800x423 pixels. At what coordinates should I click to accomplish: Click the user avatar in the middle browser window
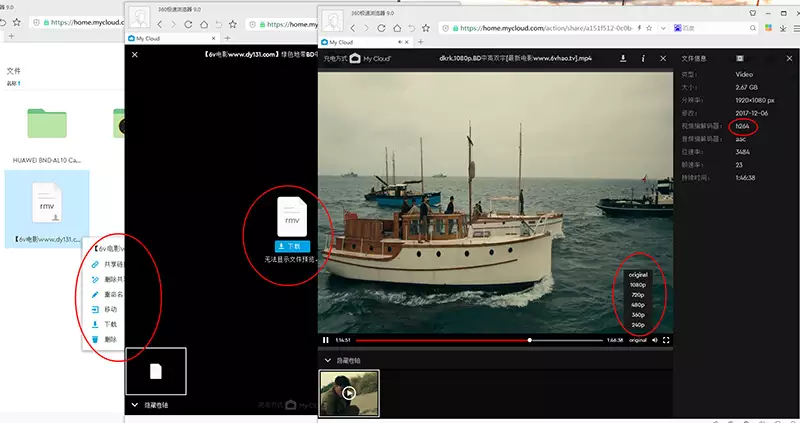[139, 17]
